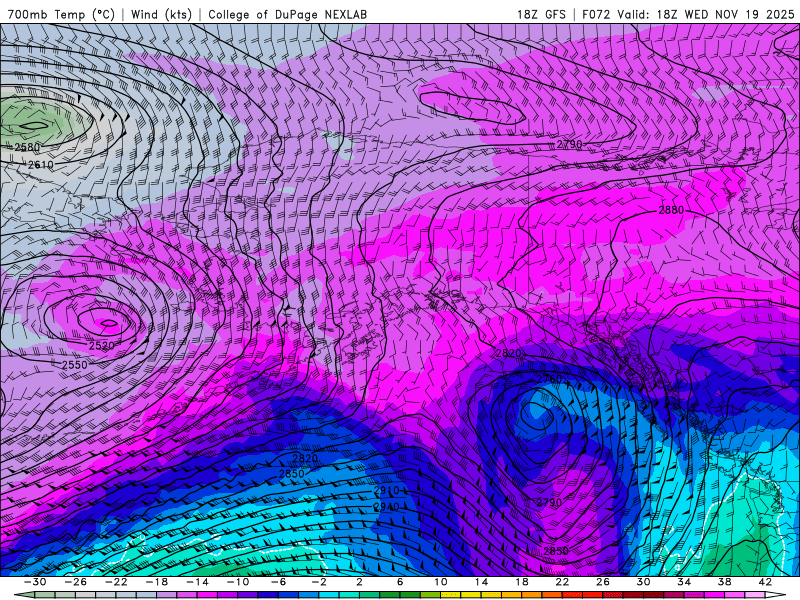
Task: Click the 2820 label just above 2760
Action: pyautogui.click(x=508, y=353)
